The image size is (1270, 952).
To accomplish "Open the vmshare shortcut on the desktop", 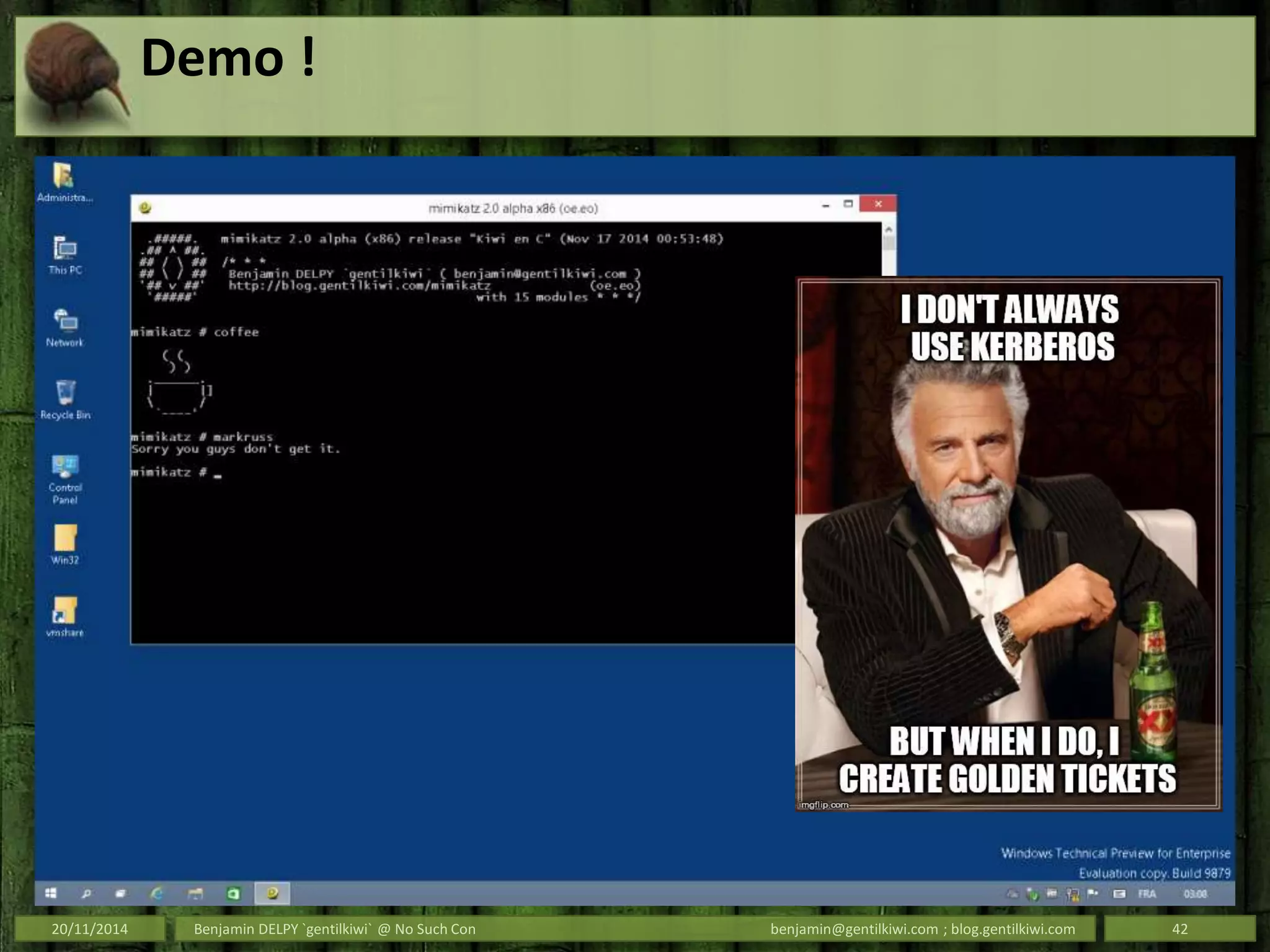I will point(65,618).
